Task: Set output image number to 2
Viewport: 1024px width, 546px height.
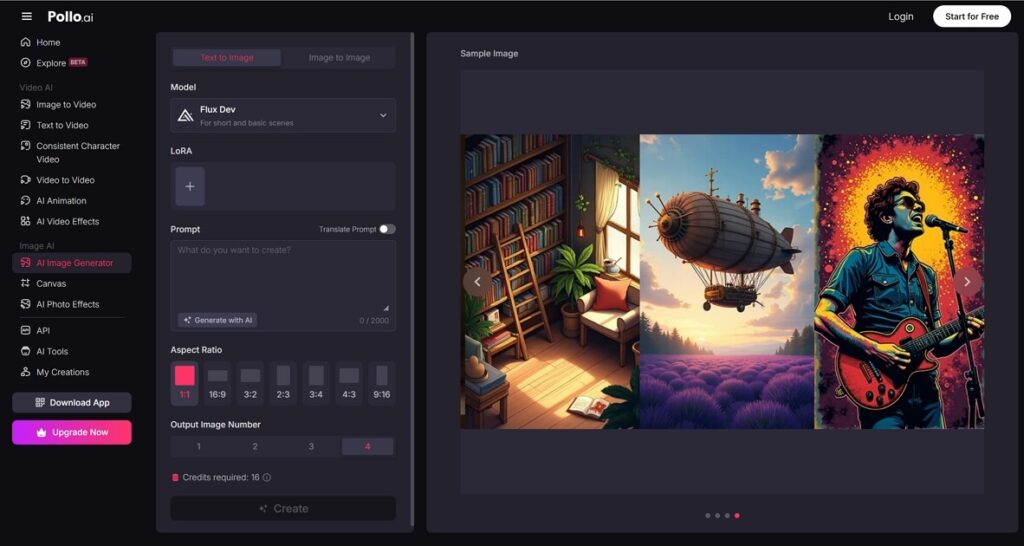Action: tap(255, 446)
